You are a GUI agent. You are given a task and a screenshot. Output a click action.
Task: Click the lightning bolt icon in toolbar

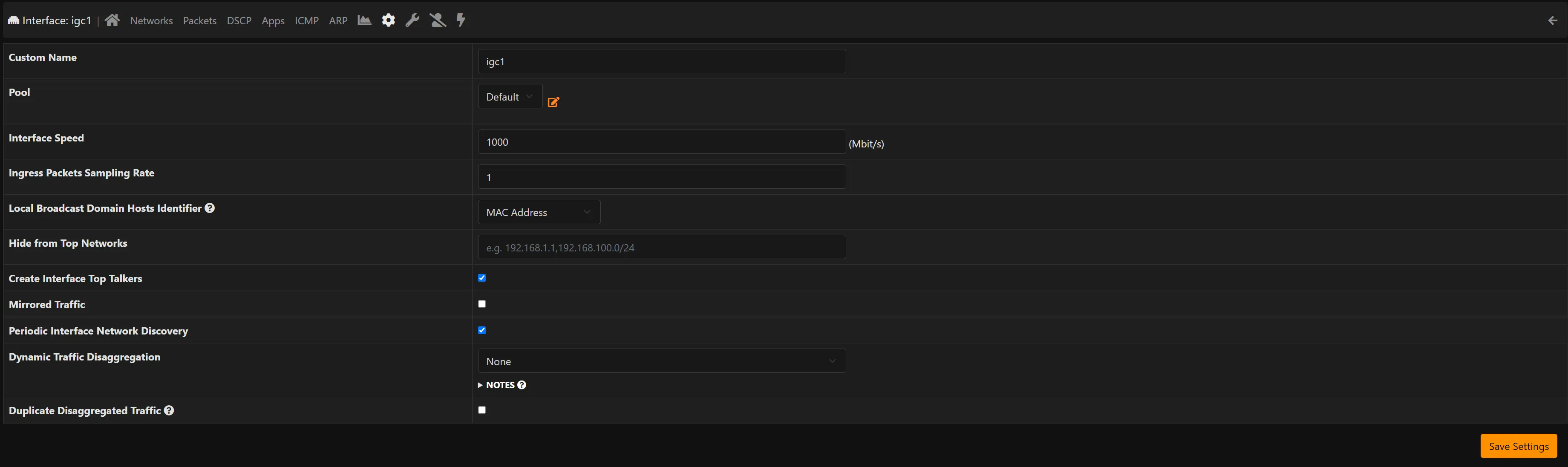[461, 20]
